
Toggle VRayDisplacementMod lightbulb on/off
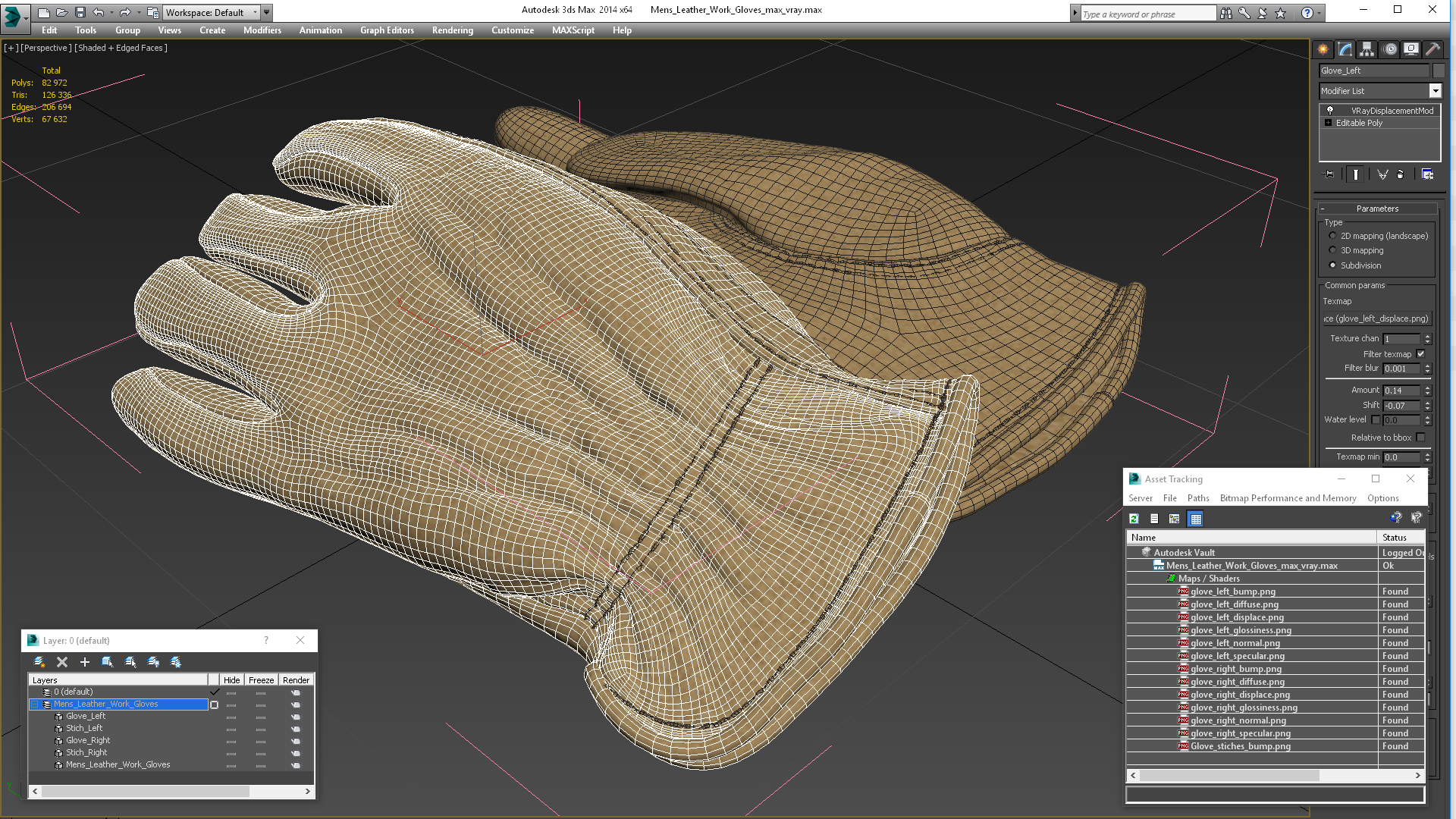tap(1330, 111)
